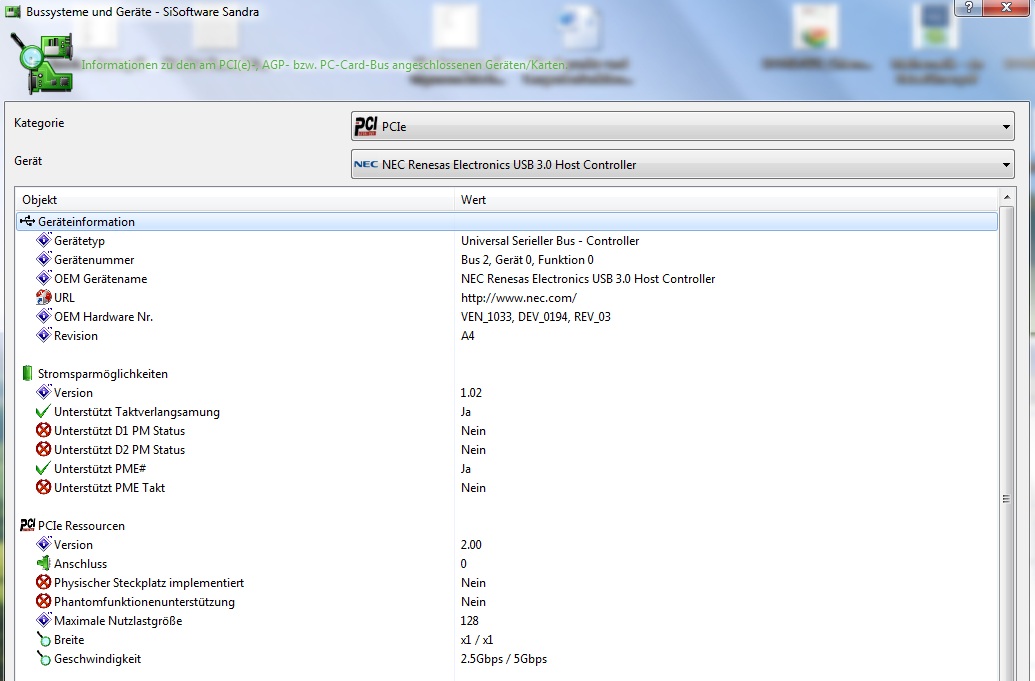
Task: Click green checkmark beside Unterstützt Taktverlangsamung
Action: click(x=43, y=412)
